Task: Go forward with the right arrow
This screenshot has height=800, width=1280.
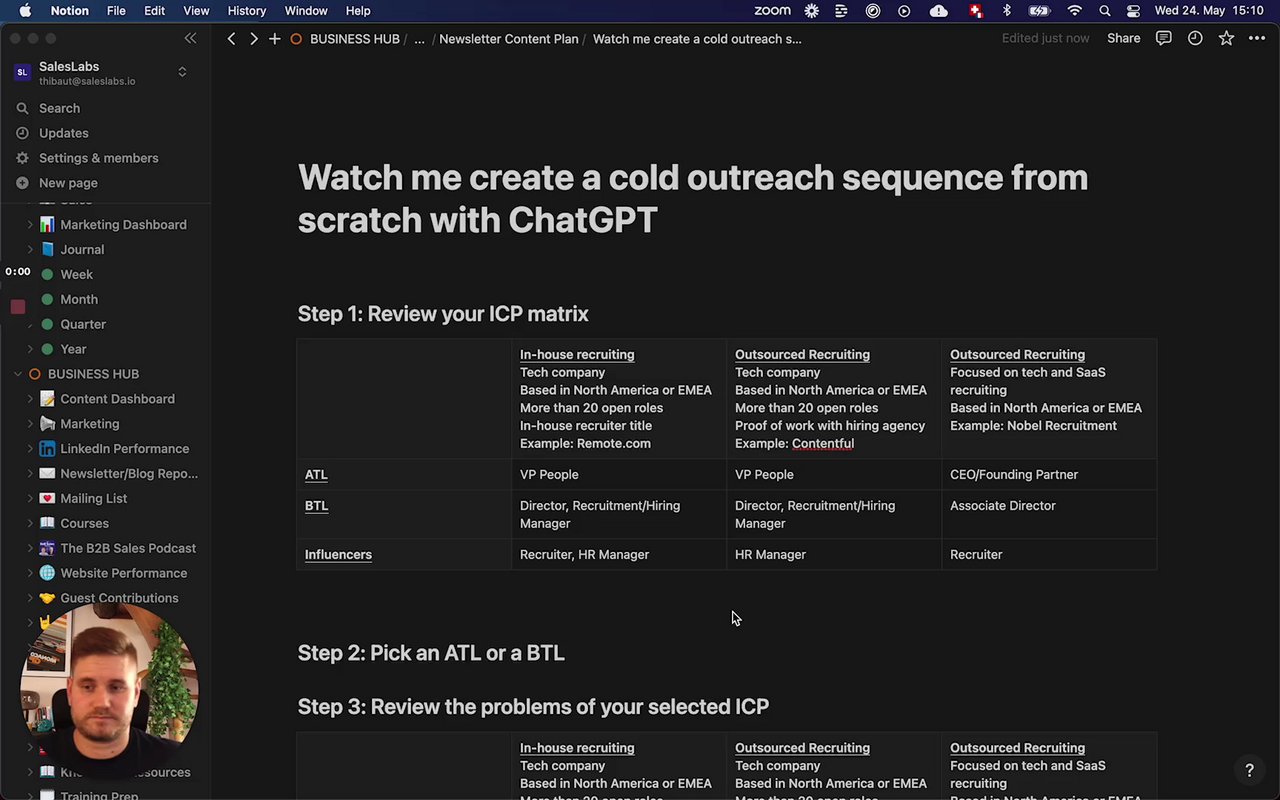Action: click(x=253, y=39)
